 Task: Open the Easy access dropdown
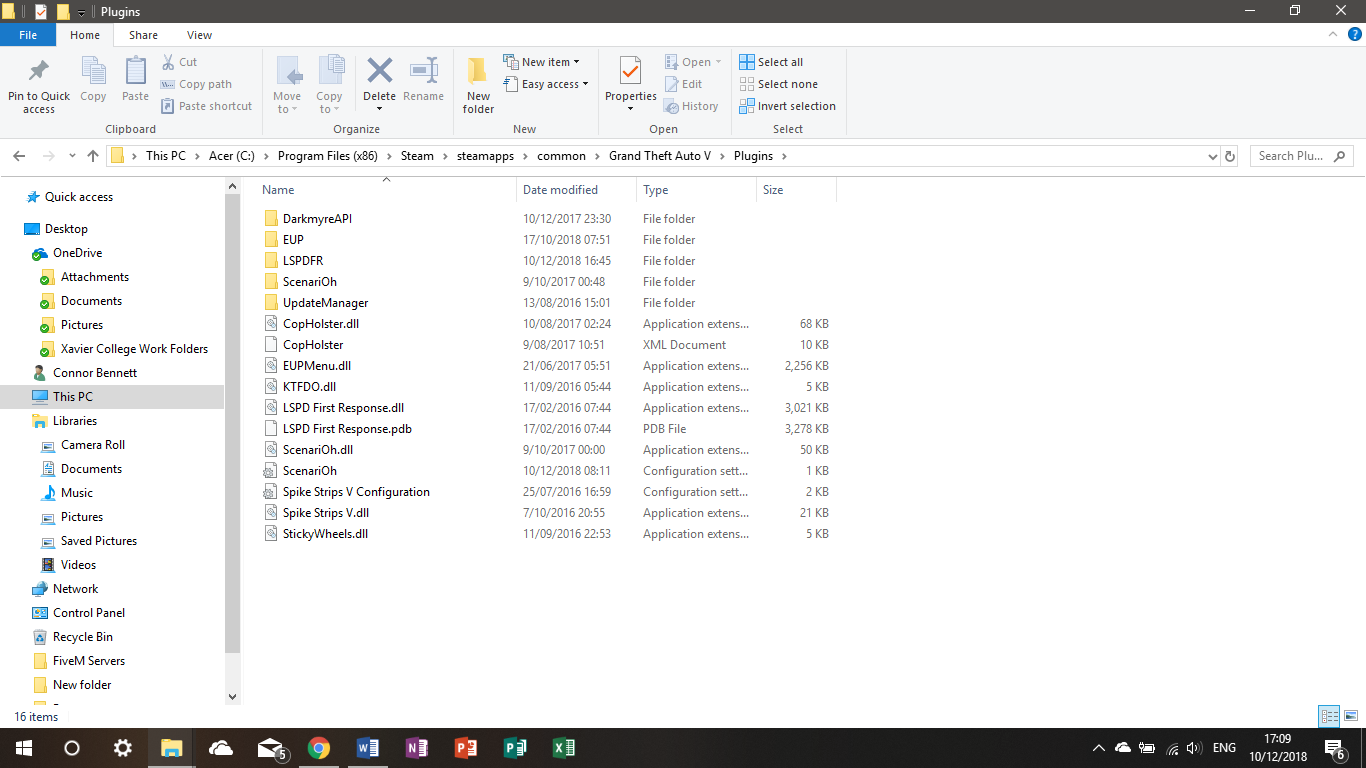click(545, 84)
